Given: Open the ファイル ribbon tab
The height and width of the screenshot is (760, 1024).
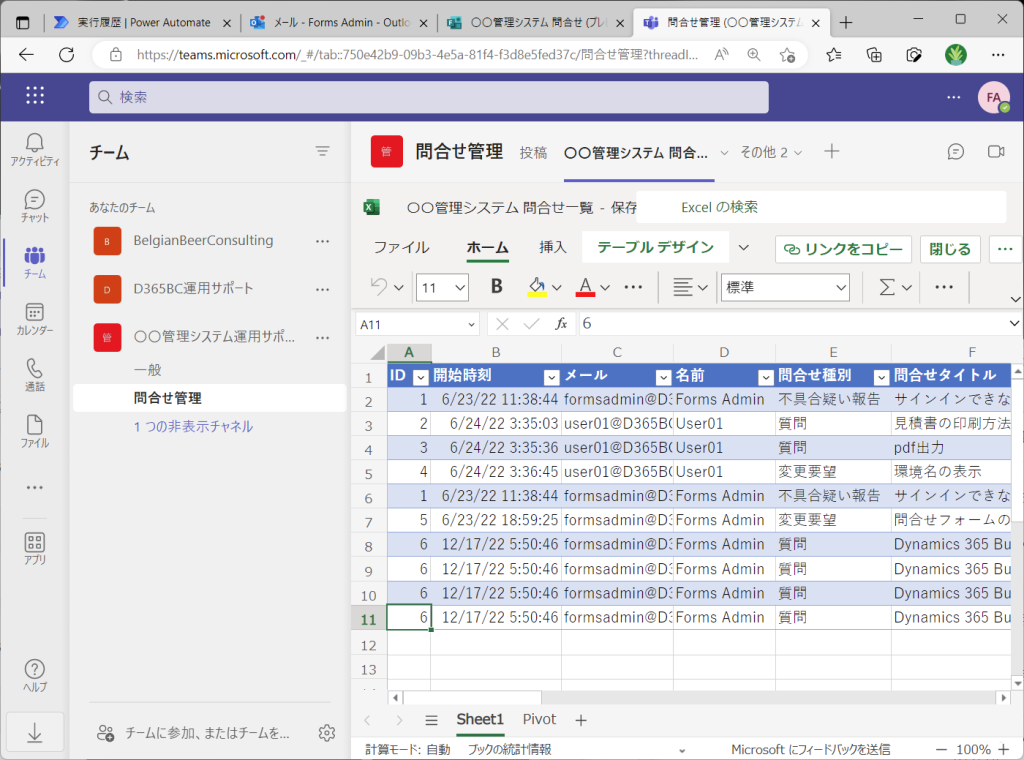Looking at the screenshot, I should coord(401,247).
